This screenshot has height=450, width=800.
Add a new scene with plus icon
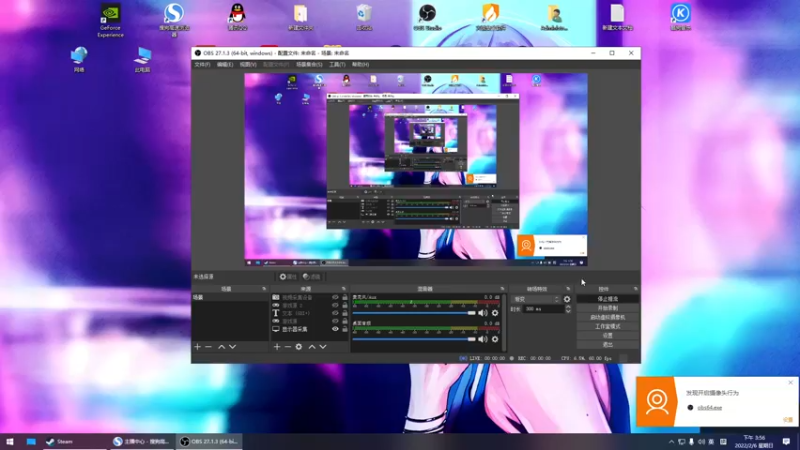[x=197, y=347]
